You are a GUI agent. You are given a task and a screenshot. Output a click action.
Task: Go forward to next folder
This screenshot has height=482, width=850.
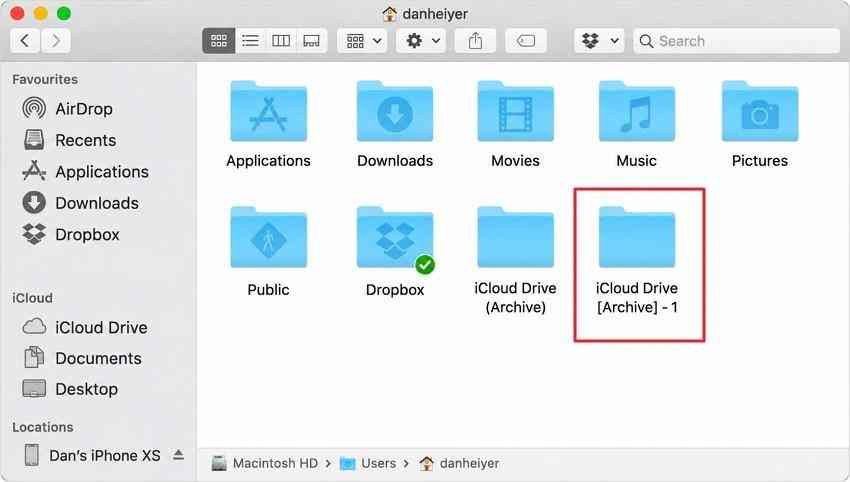pos(55,41)
